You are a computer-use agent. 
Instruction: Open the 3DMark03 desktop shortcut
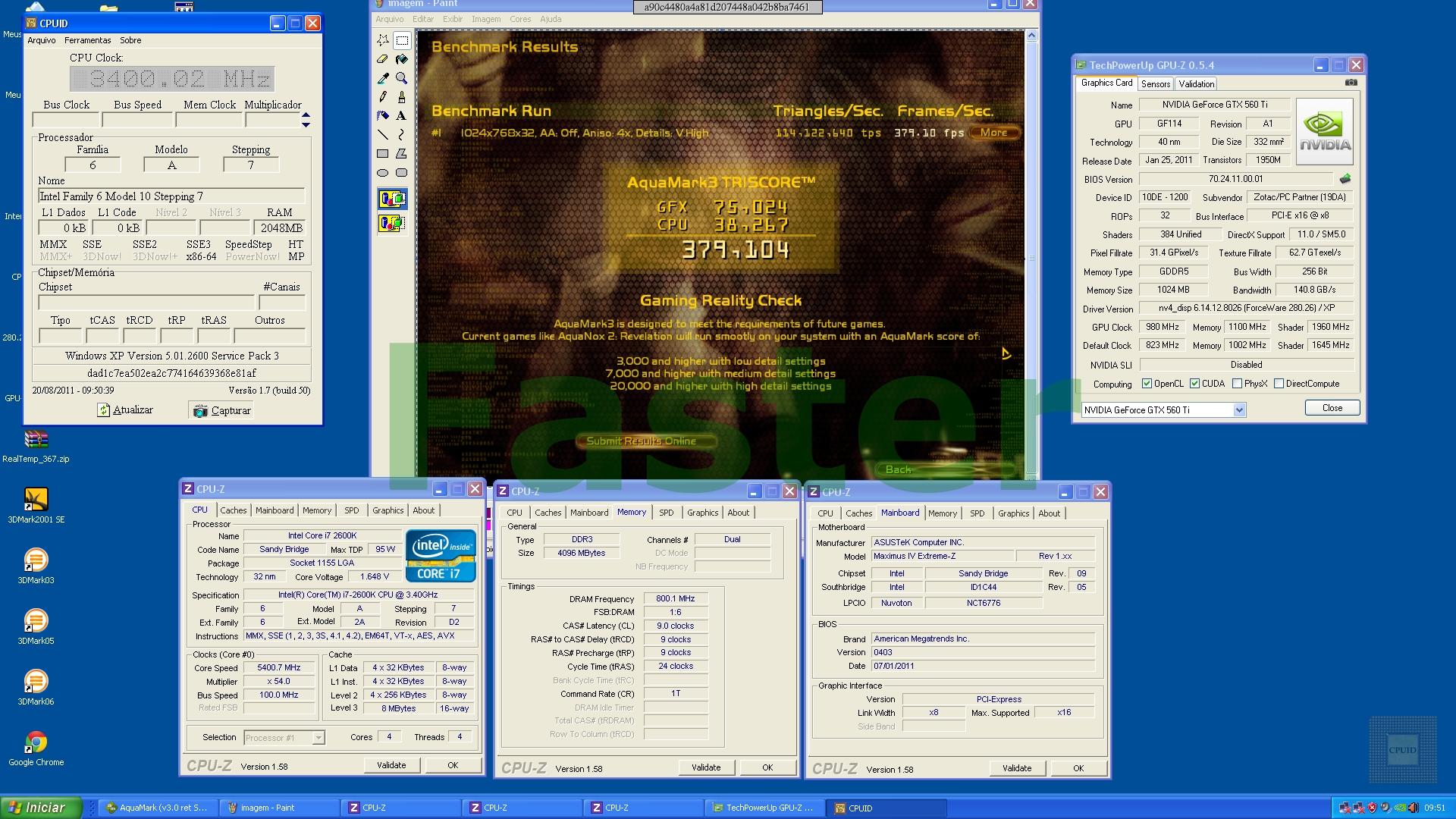36,566
